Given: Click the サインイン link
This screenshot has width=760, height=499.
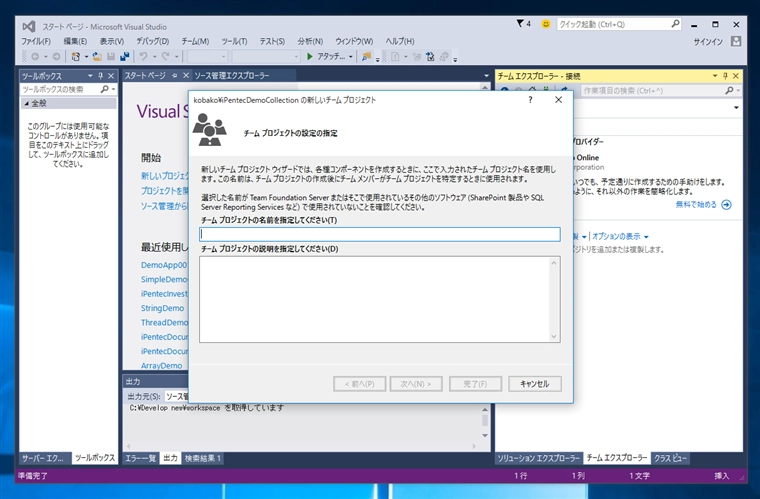Looking at the screenshot, I should [708, 42].
